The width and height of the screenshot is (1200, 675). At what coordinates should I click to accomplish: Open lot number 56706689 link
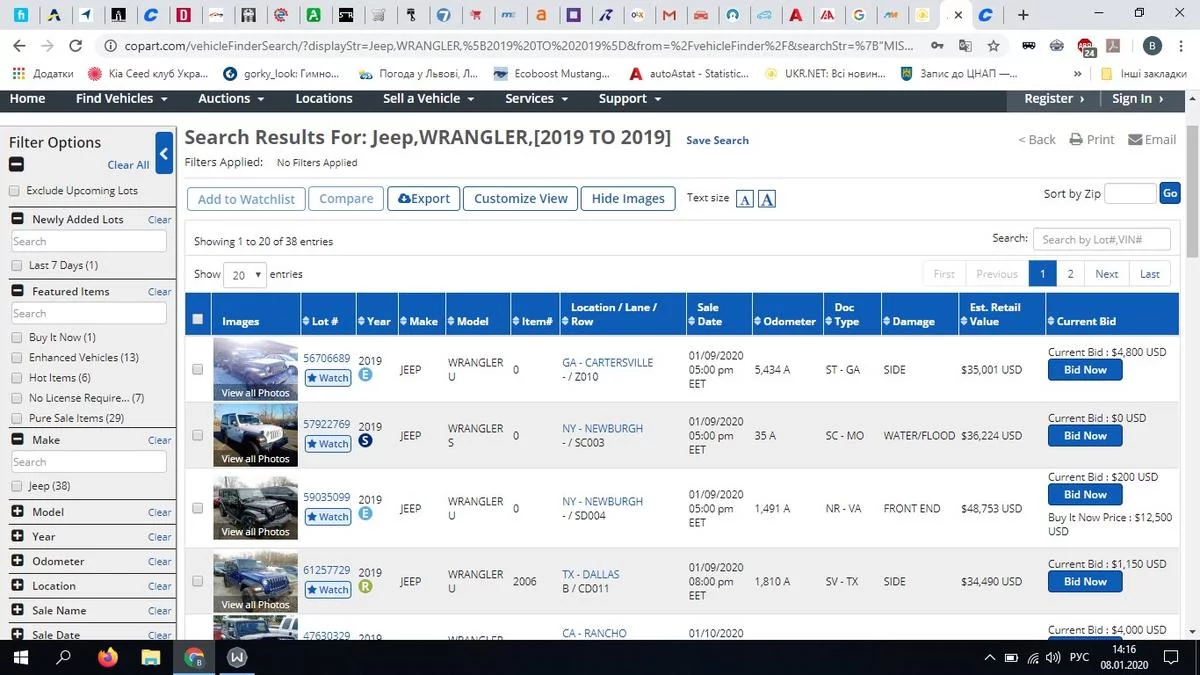point(326,358)
